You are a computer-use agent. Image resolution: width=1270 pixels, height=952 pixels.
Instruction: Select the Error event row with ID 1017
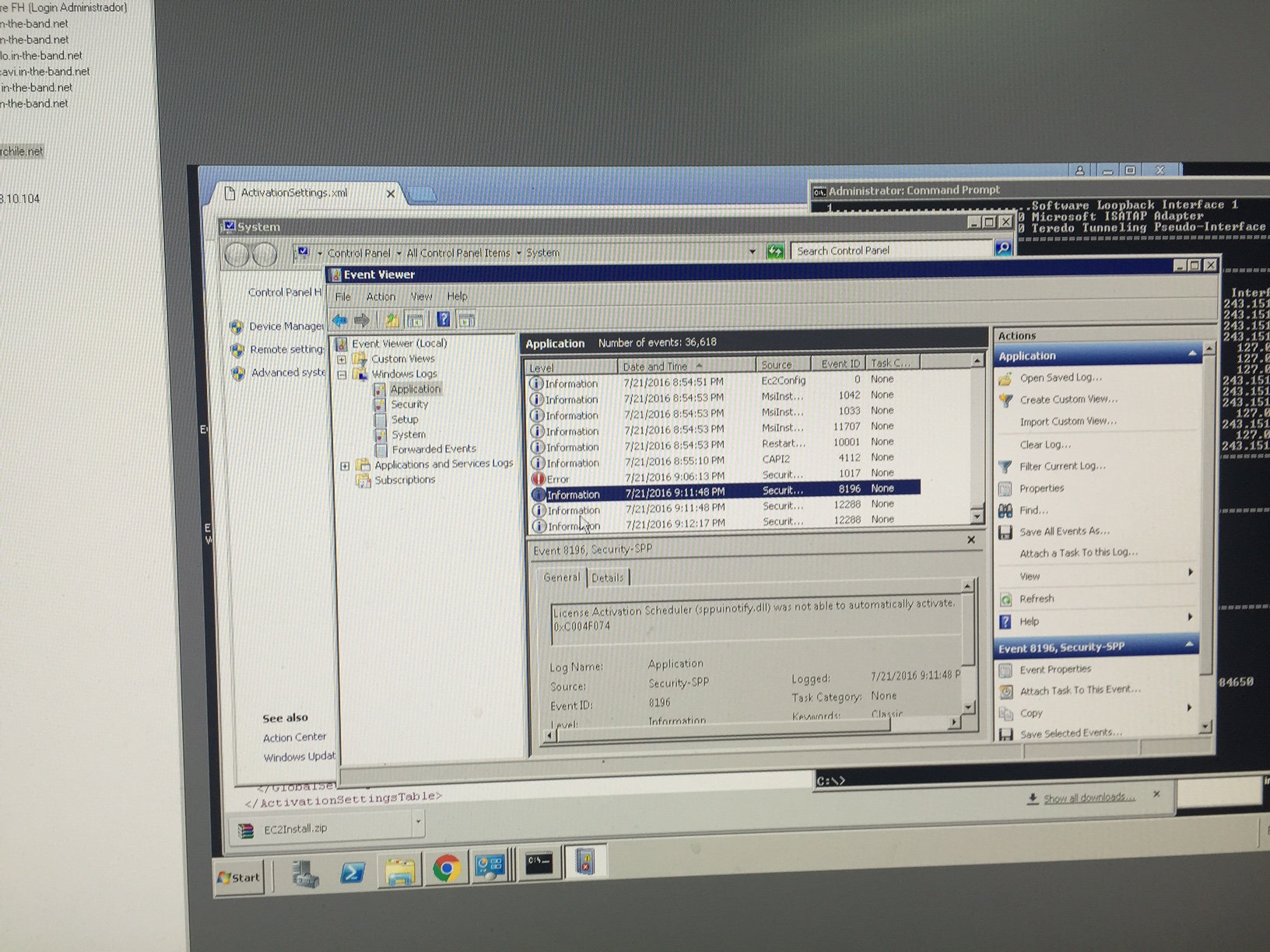(x=724, y=475)
